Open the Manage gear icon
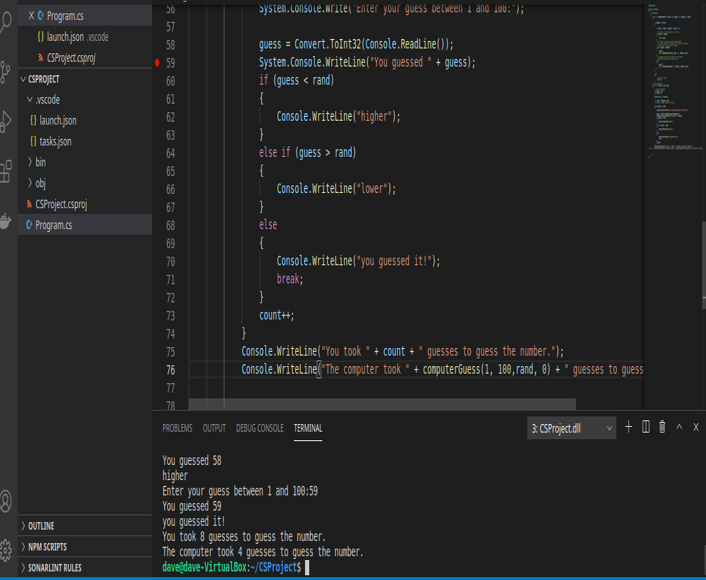 coord(7,548)
